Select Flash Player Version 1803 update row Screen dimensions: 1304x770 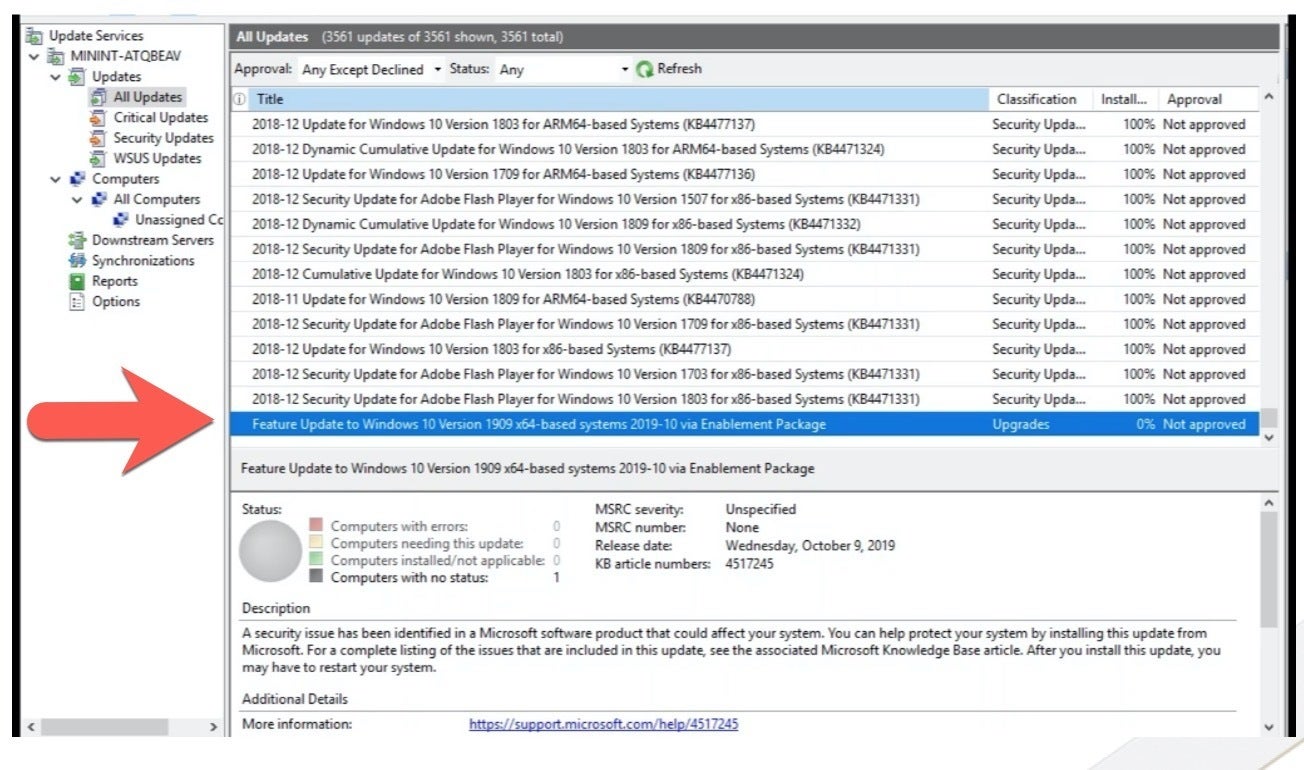click(744, 400)
